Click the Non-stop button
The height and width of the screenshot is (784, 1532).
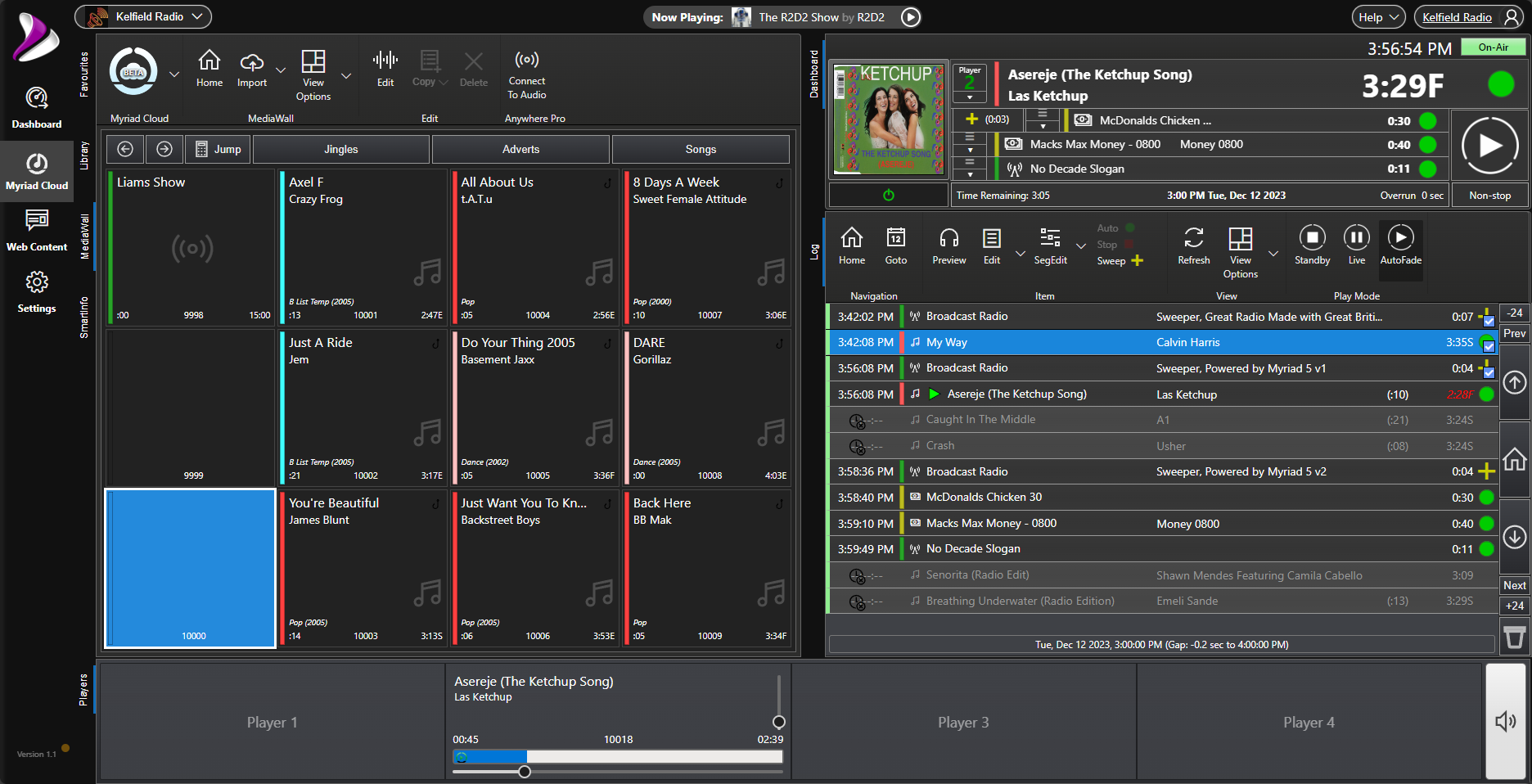1489,196
